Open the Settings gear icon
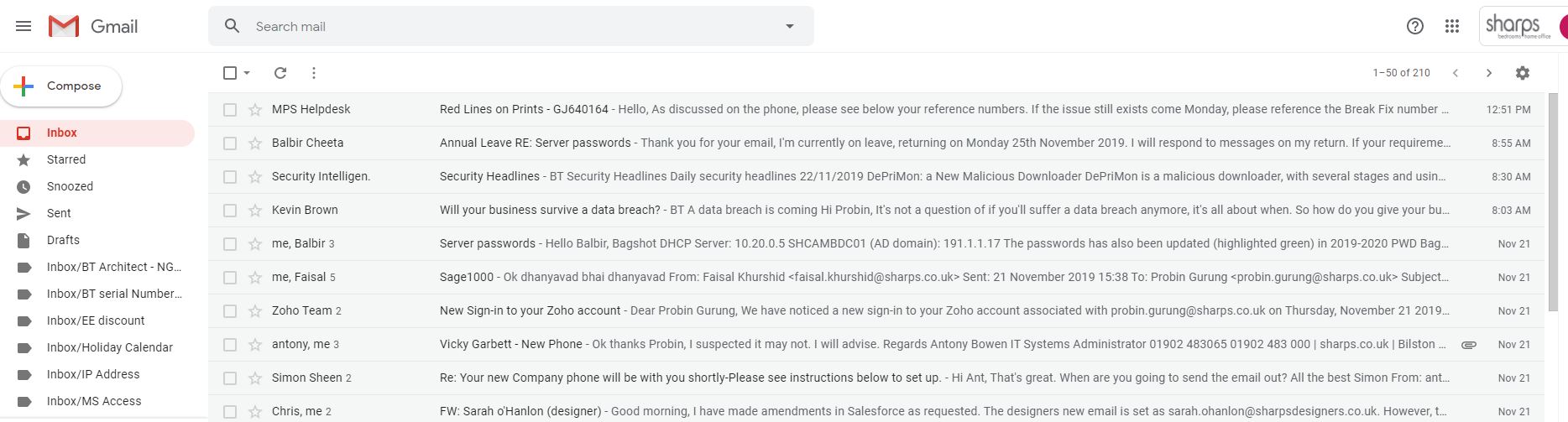The image size is (1568, 422). pyautogui.click(x=1523, y=73)
